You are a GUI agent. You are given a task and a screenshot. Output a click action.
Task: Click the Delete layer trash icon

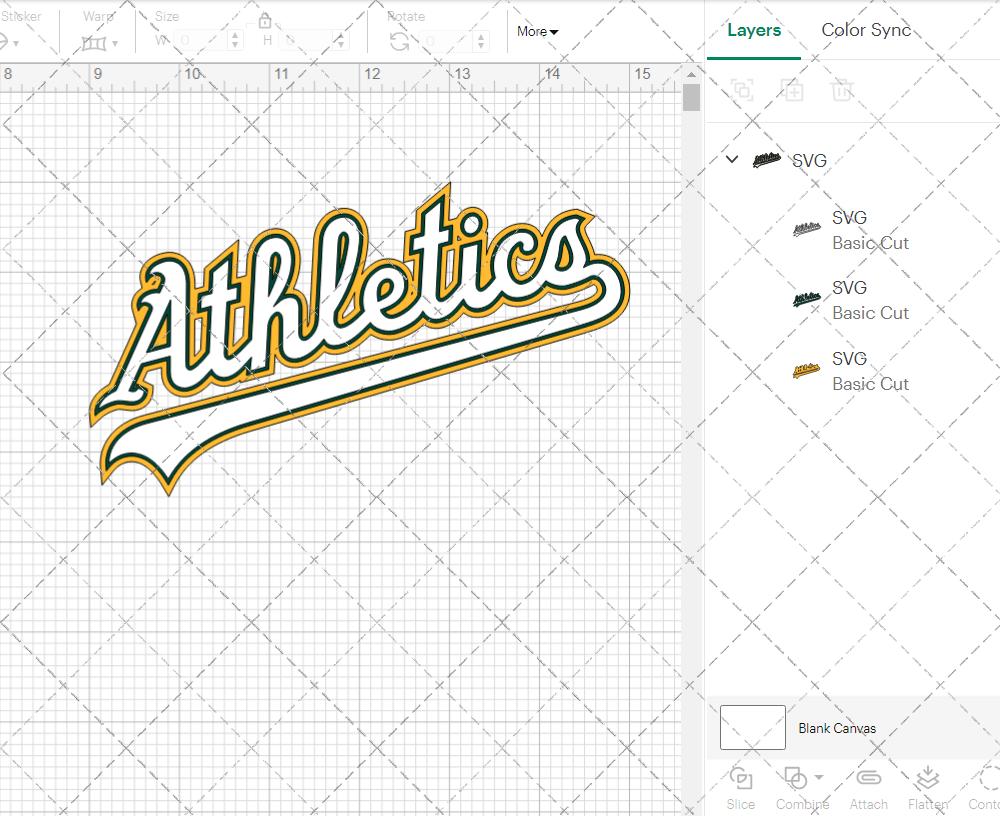pyautogui.click(x=842, y=90)
